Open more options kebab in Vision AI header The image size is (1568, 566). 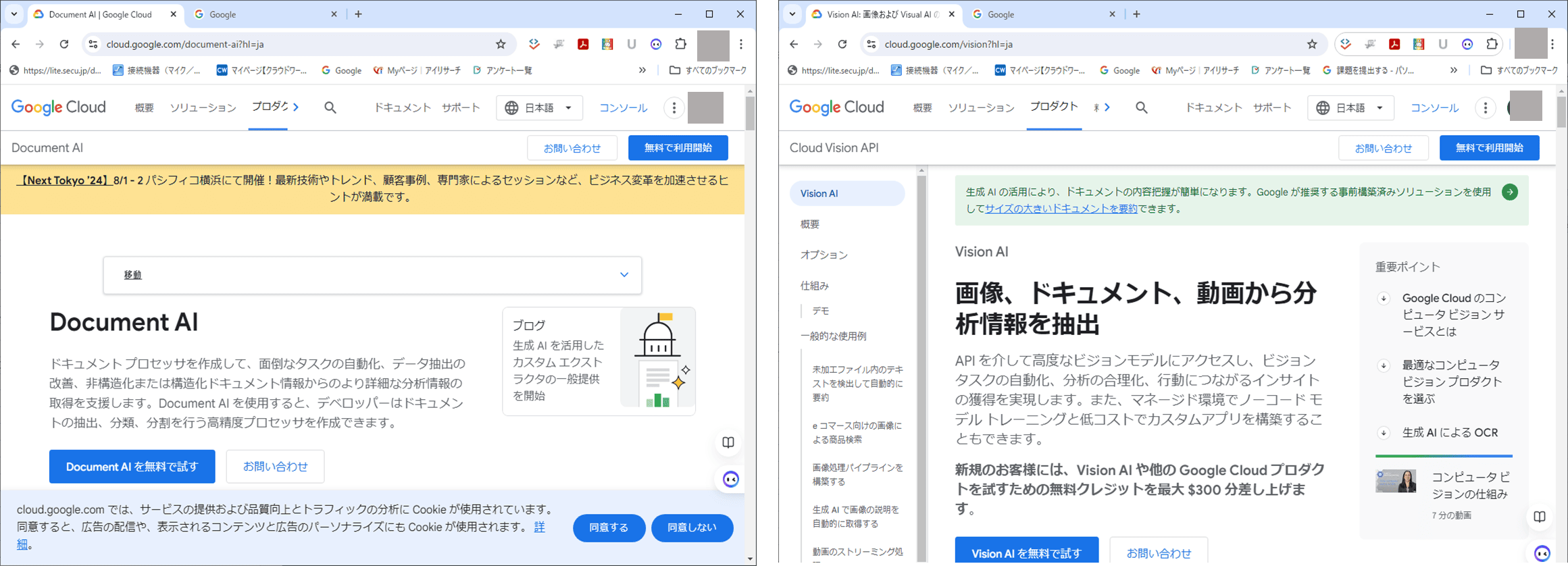coord(1485,107)
